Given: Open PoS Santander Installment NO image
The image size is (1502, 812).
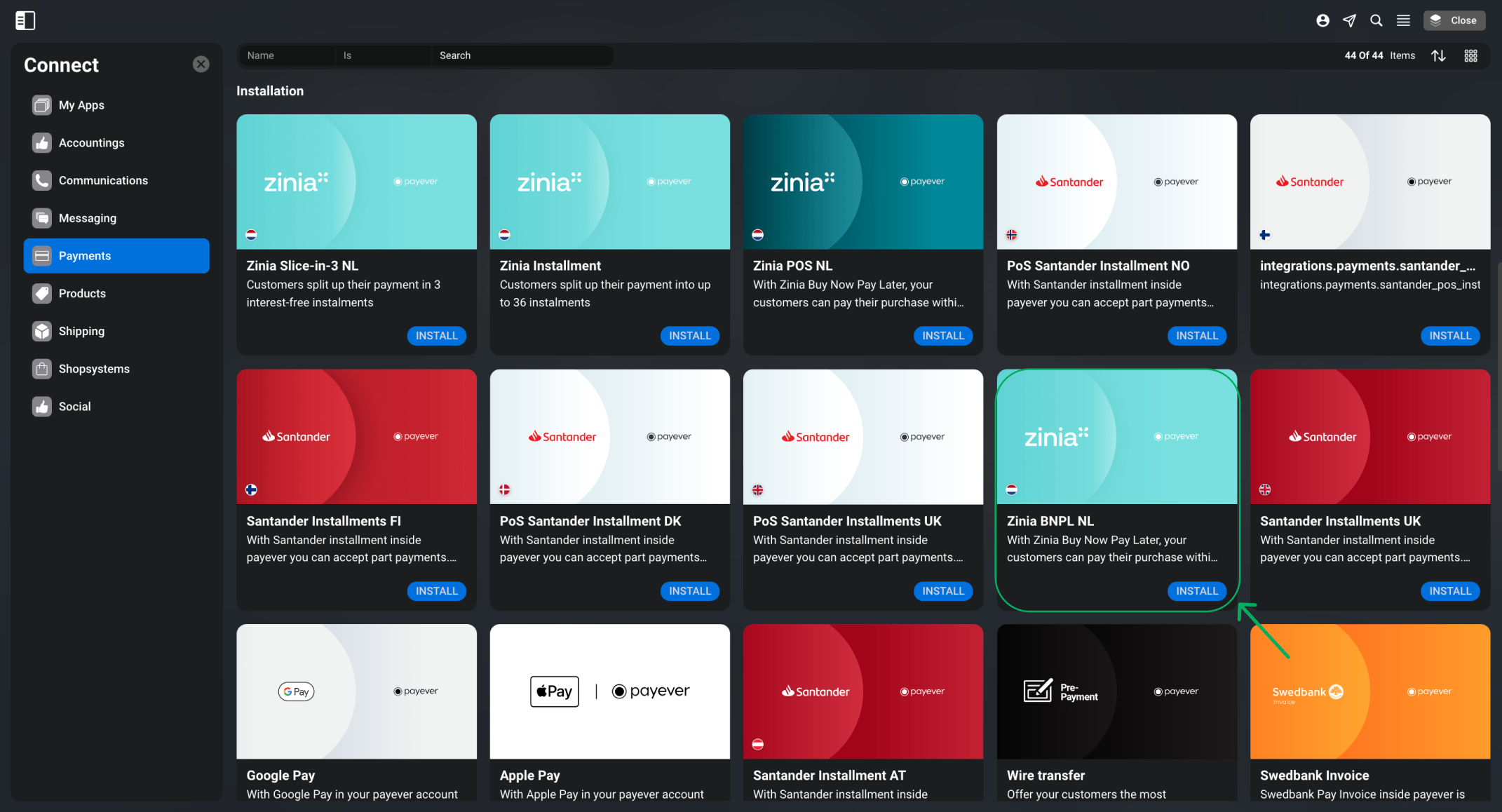Looking at the screenshot, I should (1117, 182).
